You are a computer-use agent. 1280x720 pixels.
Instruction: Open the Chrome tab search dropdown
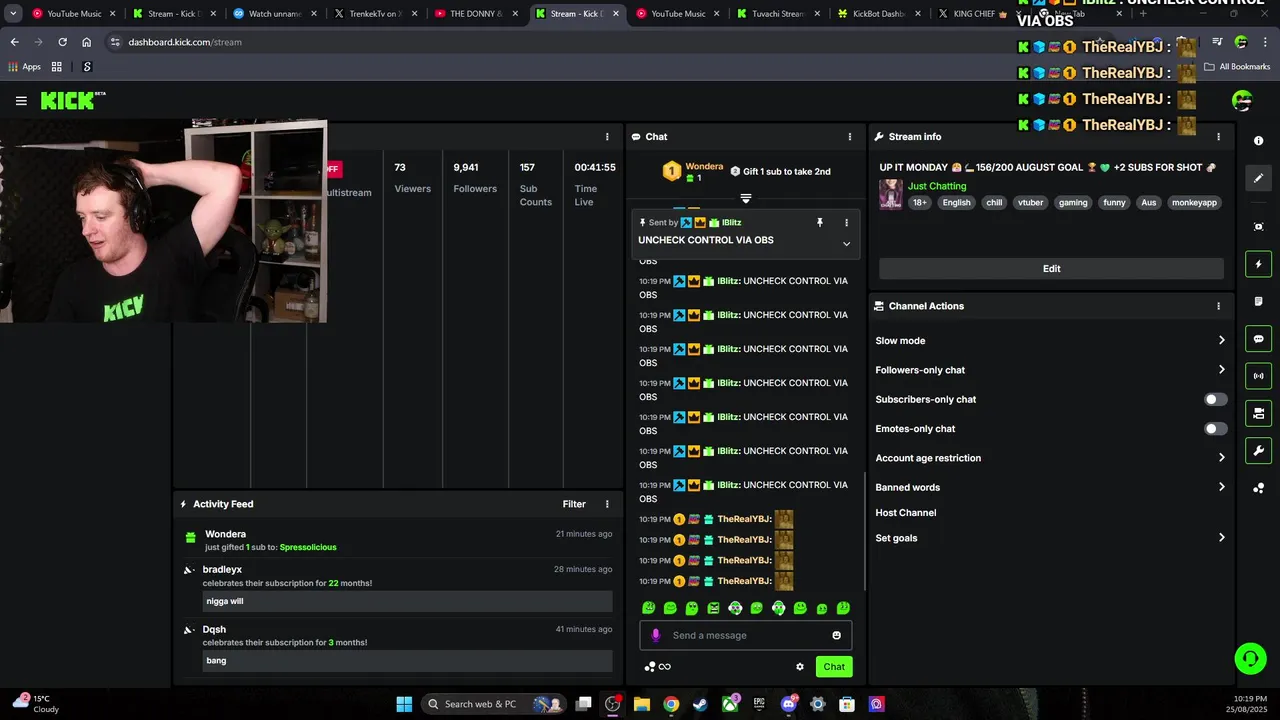tap(13, 14)
